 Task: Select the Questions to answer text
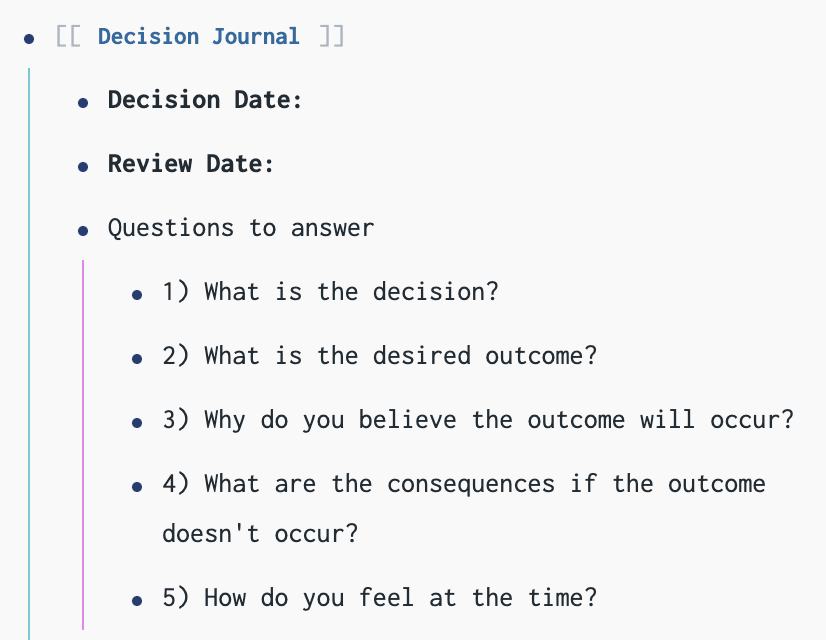pyautogui.click(x=241, y=229)
